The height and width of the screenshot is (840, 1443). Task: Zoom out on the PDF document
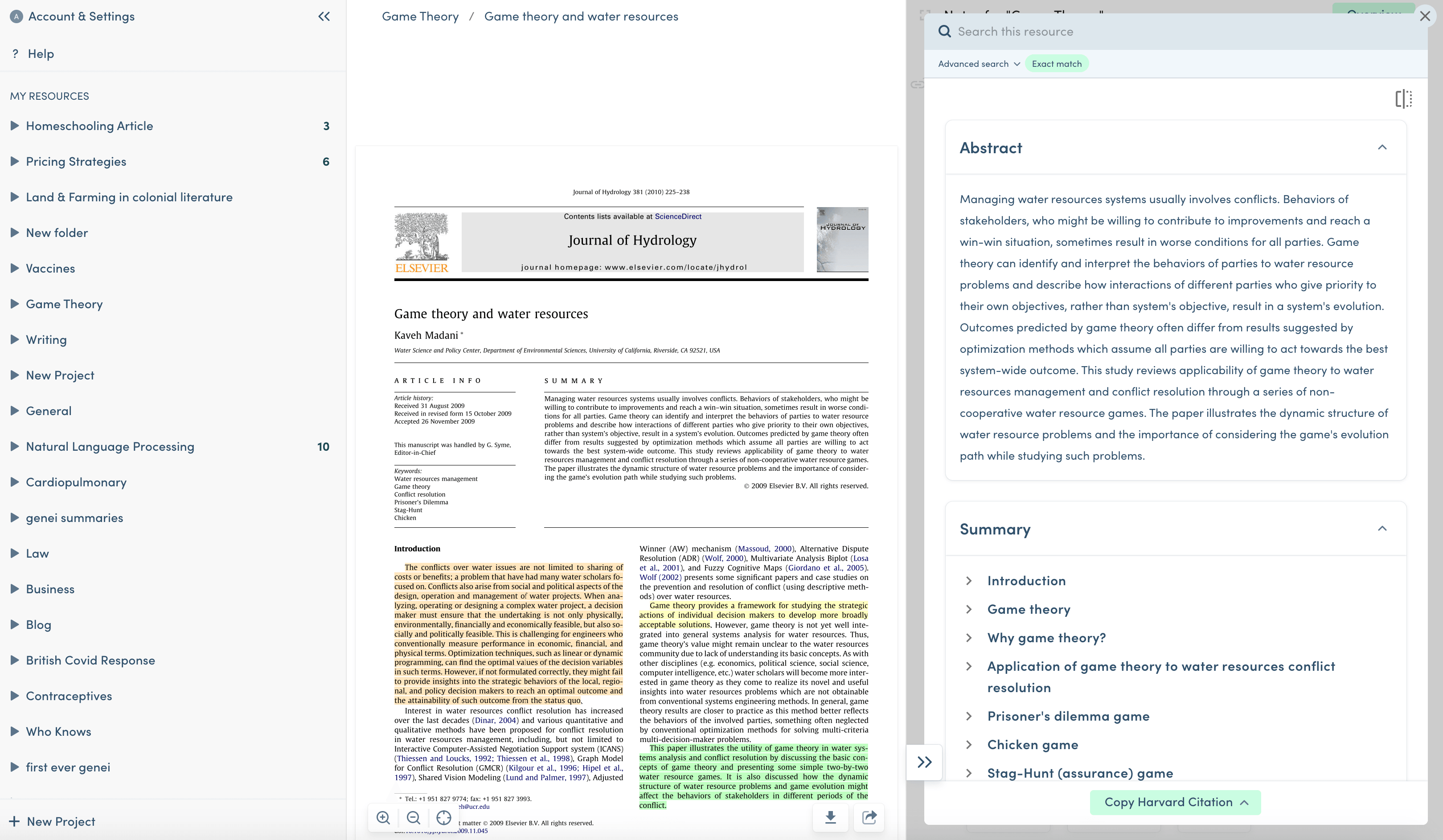pos(414,818)
